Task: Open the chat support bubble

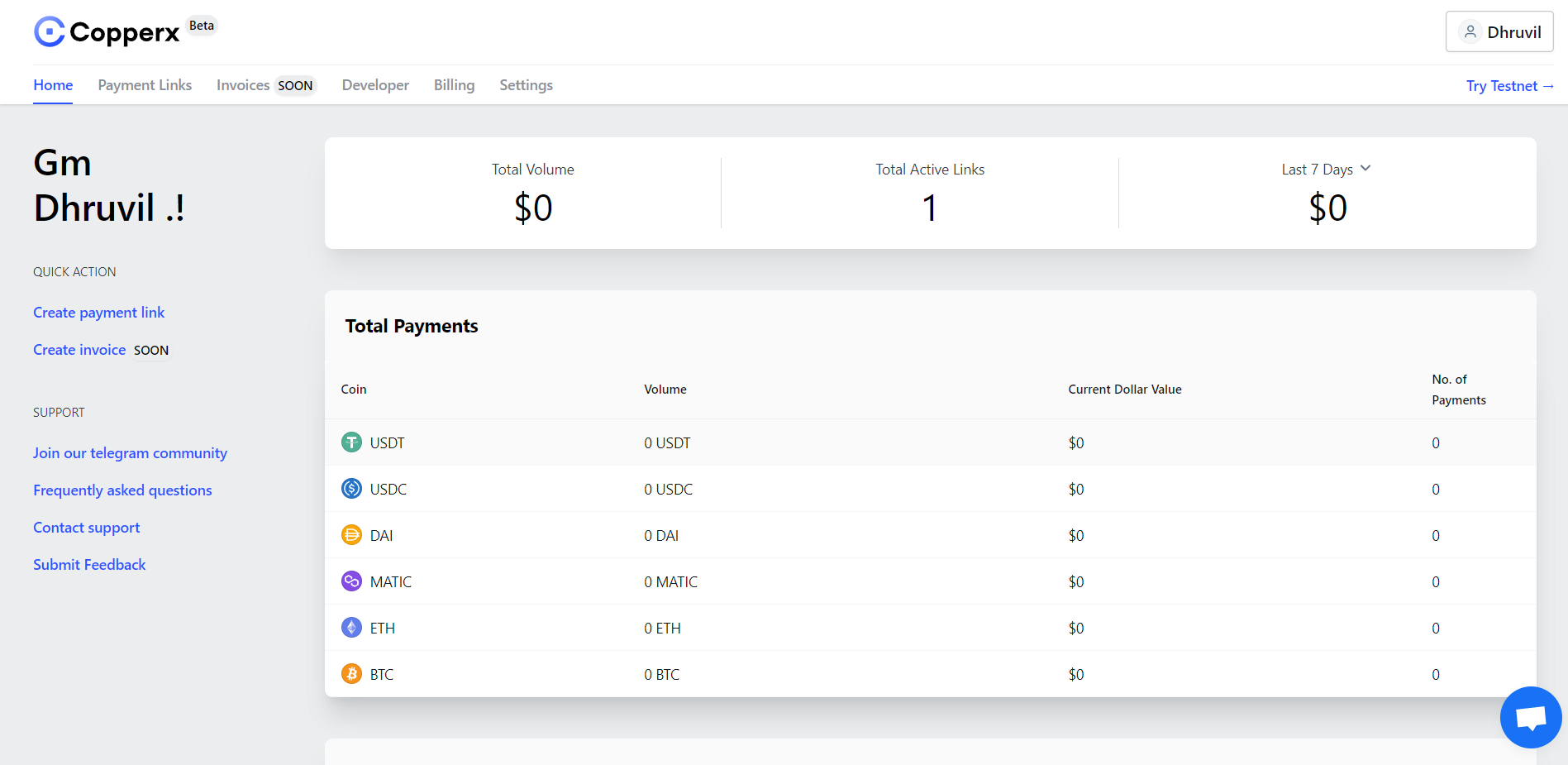Action: point(1531,717)
